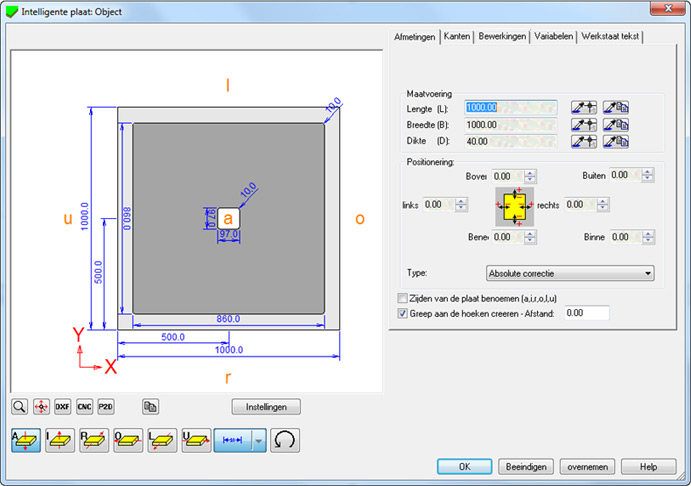Click the Beeindigen button

pyautogui.click(x=526, y=467)
